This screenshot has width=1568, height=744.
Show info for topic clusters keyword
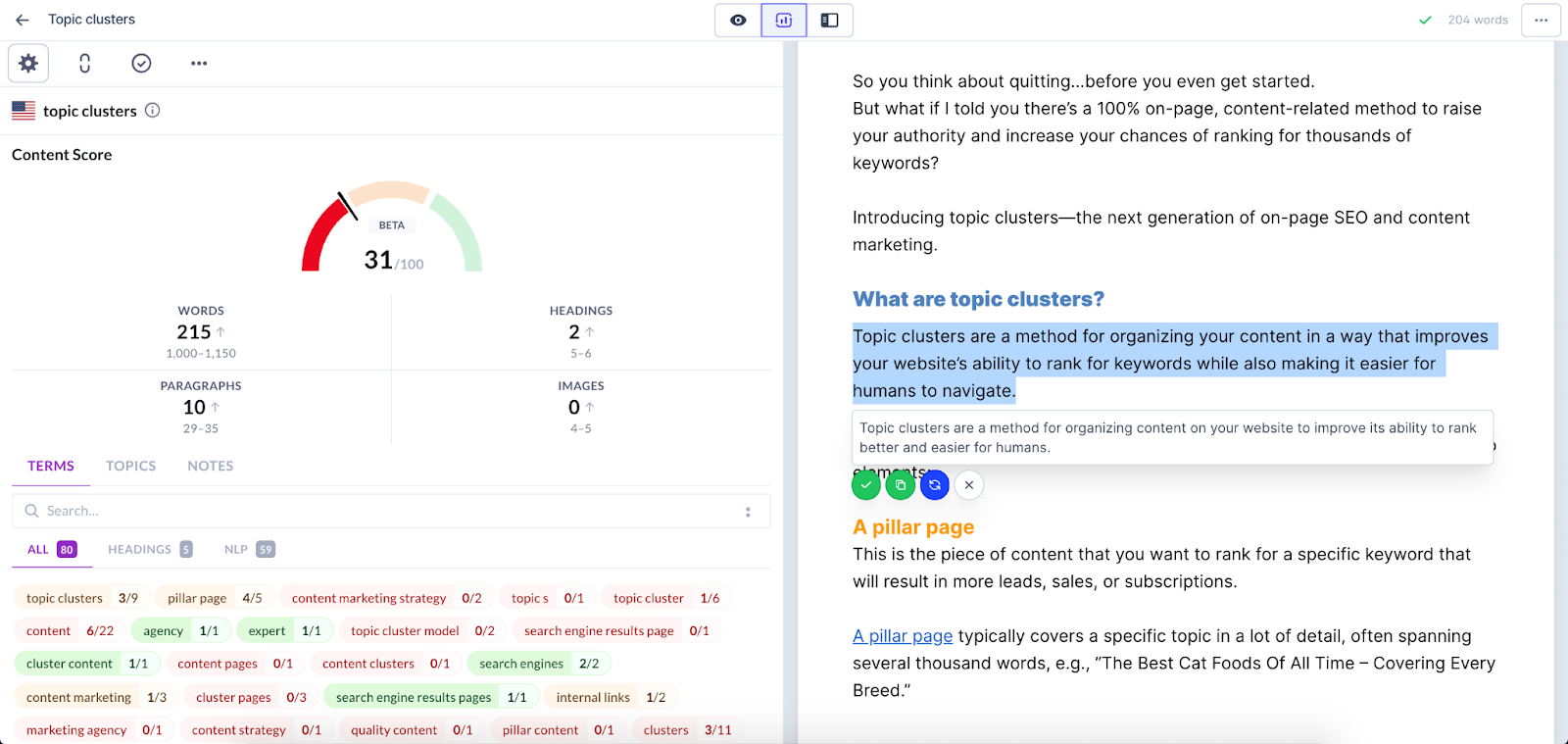(153, 111)
